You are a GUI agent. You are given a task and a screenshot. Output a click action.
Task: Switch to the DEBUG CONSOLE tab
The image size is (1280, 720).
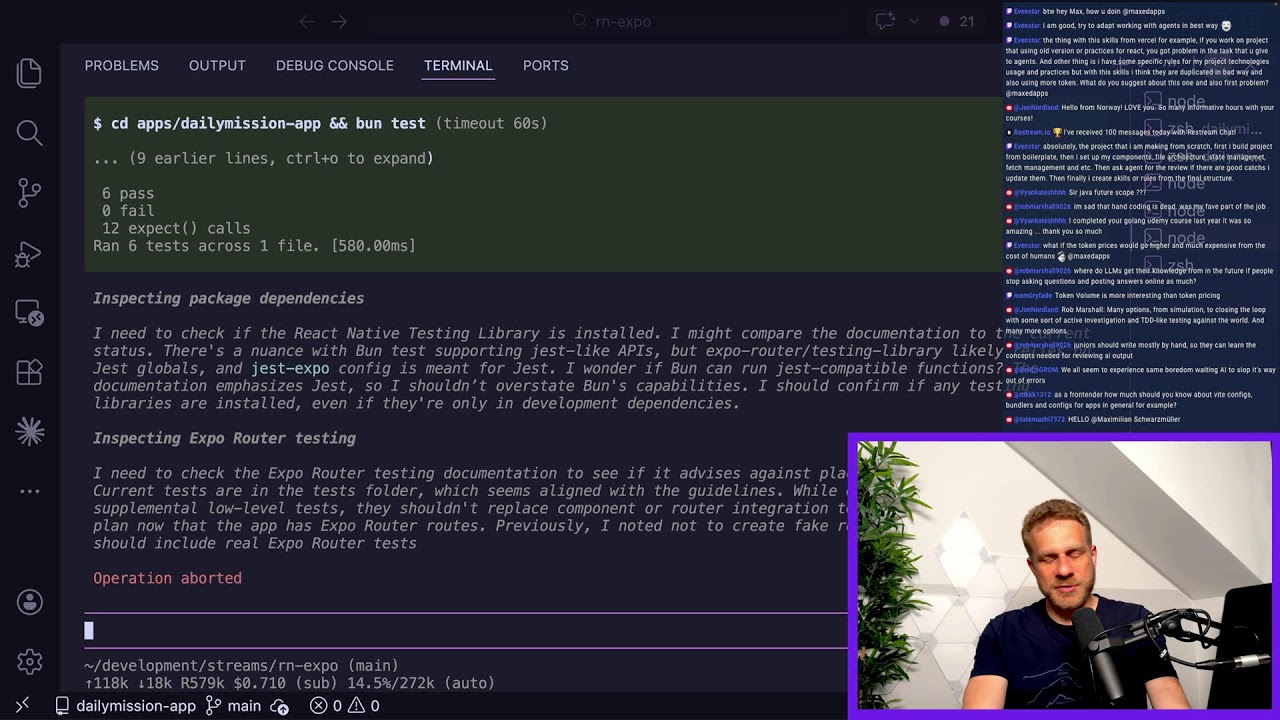point(334,65)
